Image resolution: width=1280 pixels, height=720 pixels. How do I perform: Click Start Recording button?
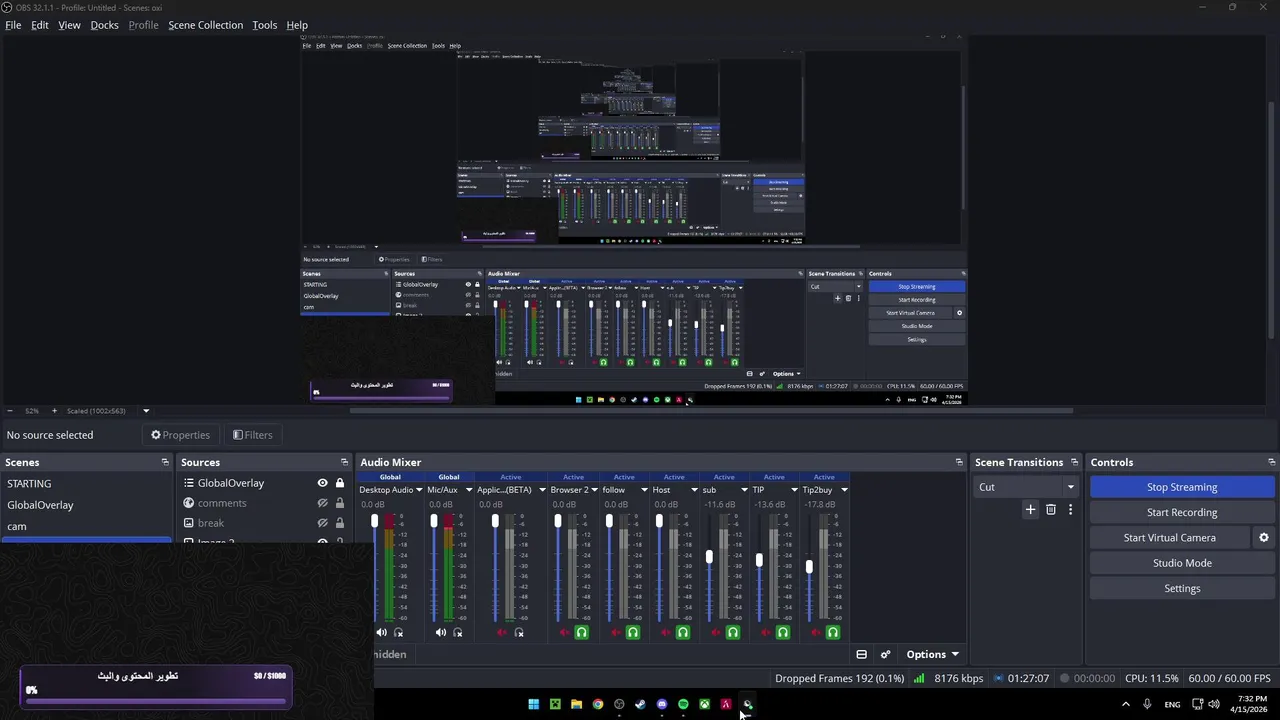(x=1182, y=512)
